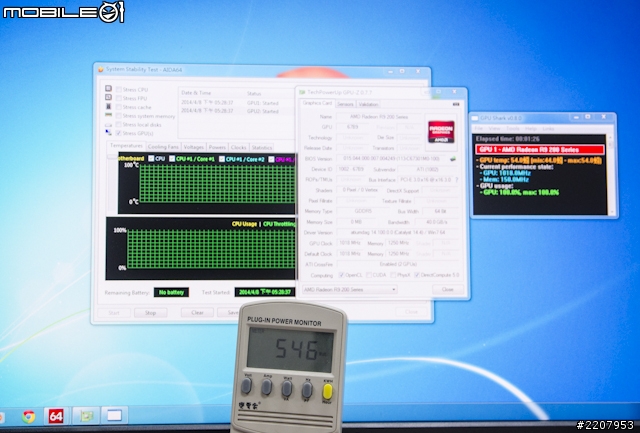The width and height of the screenshot is (640, 433).
Task: Click the monitor icon beside Stress GPU(s)
Action: (x=108, y=133)
